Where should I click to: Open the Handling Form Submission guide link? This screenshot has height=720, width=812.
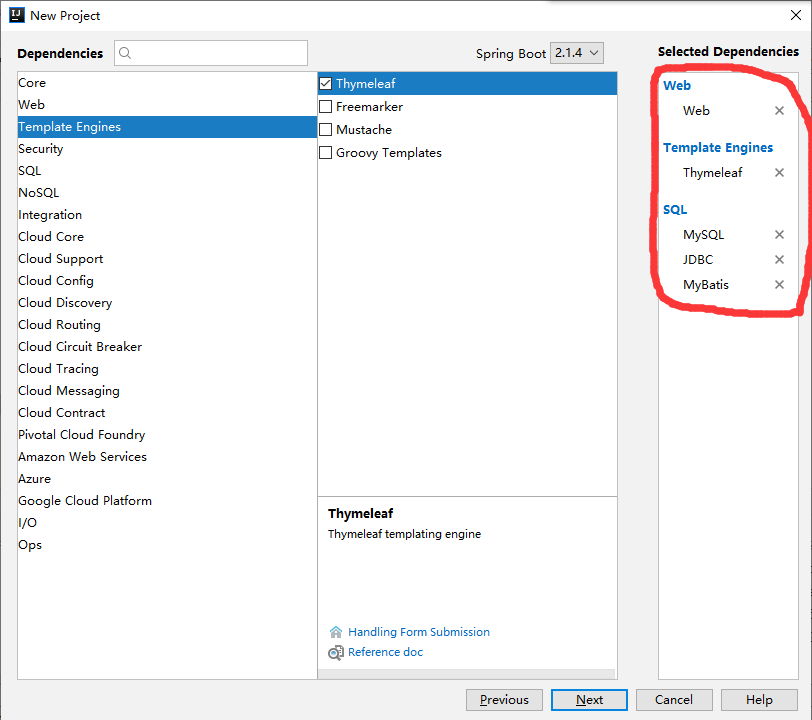(x=419, y=632)
